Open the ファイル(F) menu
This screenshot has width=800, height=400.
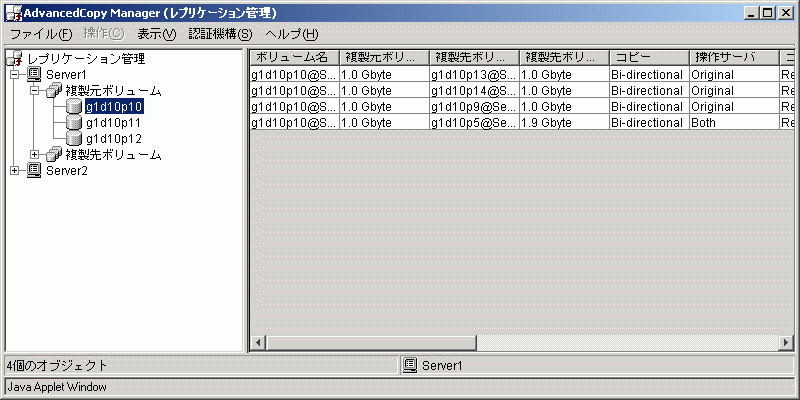tap(41, 34)
